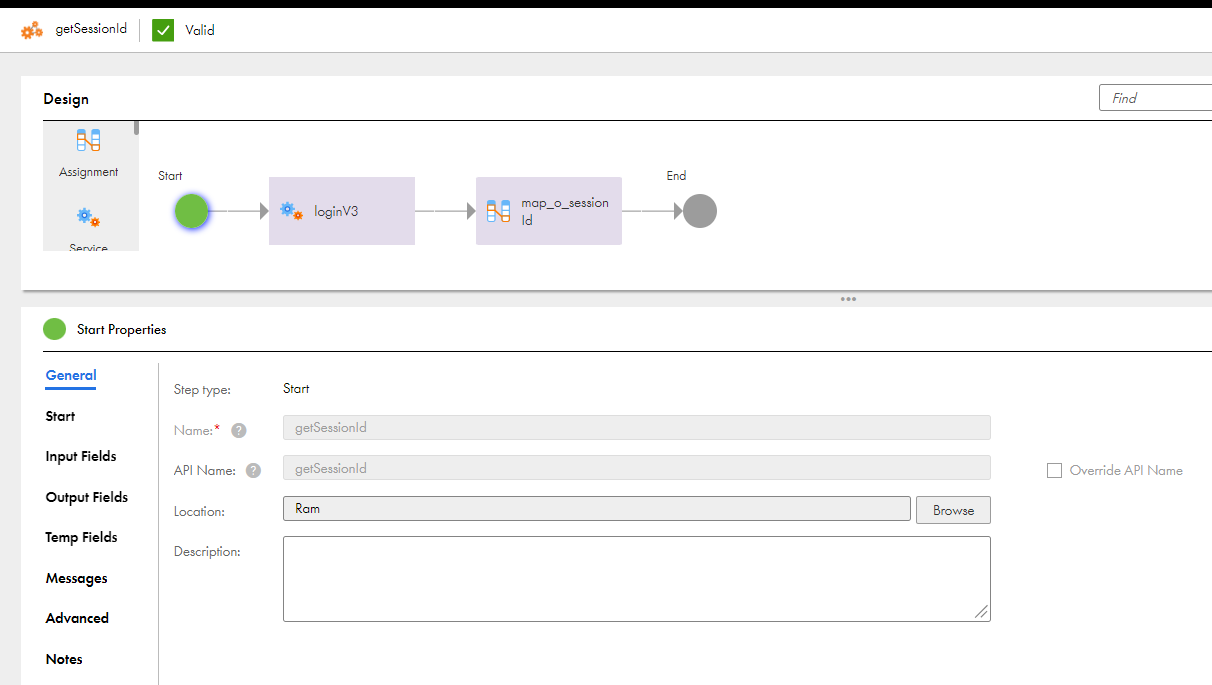Switch to the Input Fields tab
The height and width of the screenshot is (685, 1212).
(81, 456)
